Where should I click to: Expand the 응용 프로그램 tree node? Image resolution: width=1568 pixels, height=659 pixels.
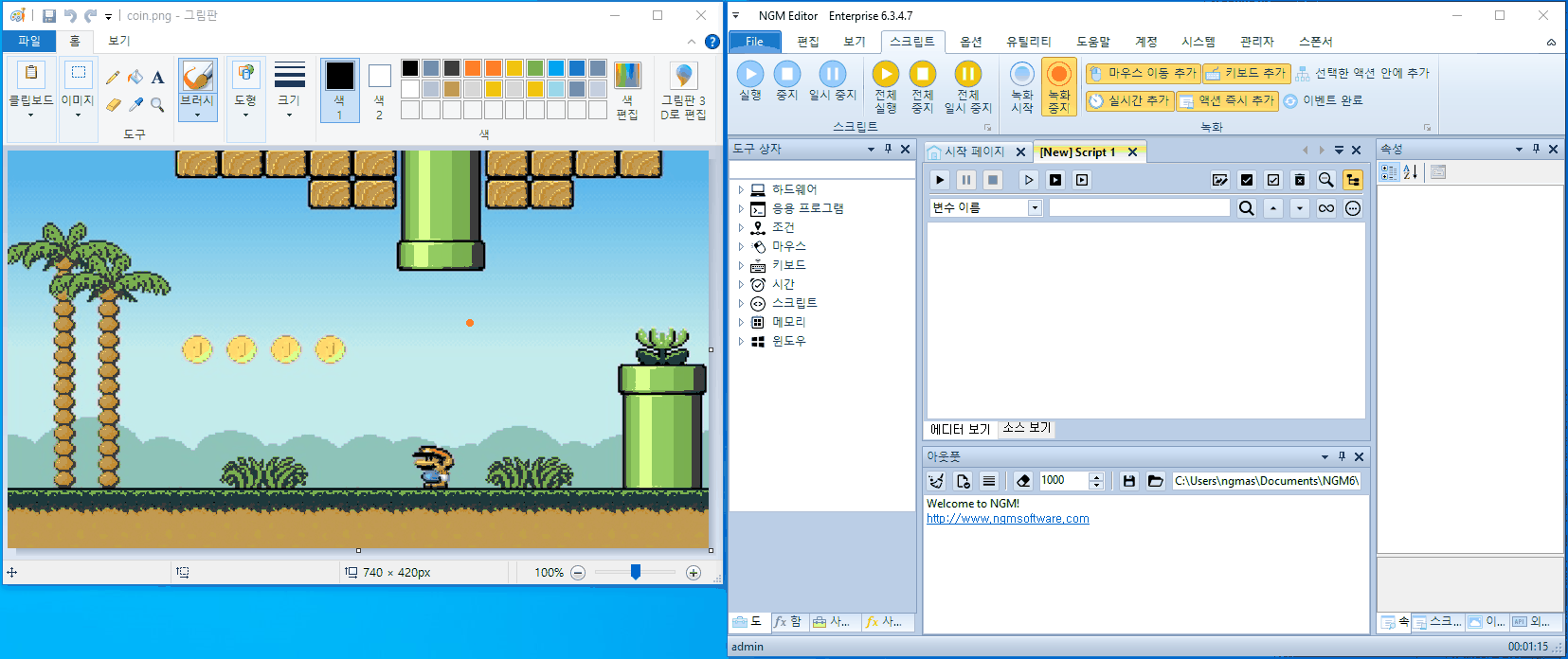click(741, 208)
